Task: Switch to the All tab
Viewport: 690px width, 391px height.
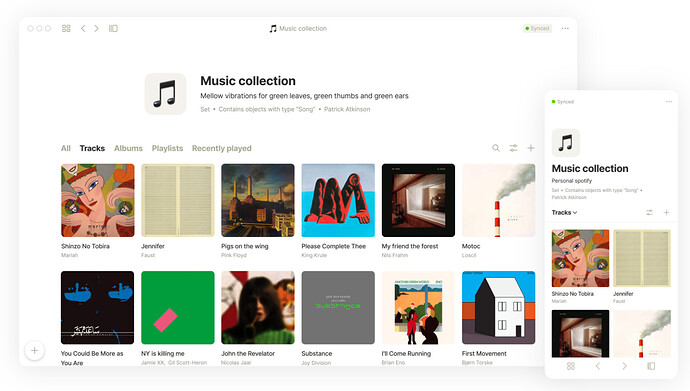Action: coord(66,148)
